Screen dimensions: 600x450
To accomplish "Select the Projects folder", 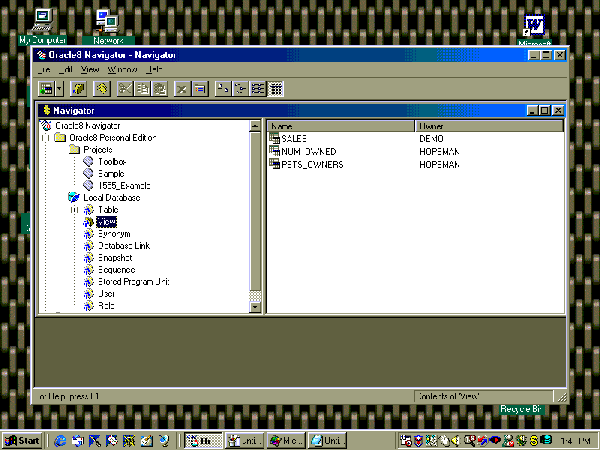I will (98, 150).
